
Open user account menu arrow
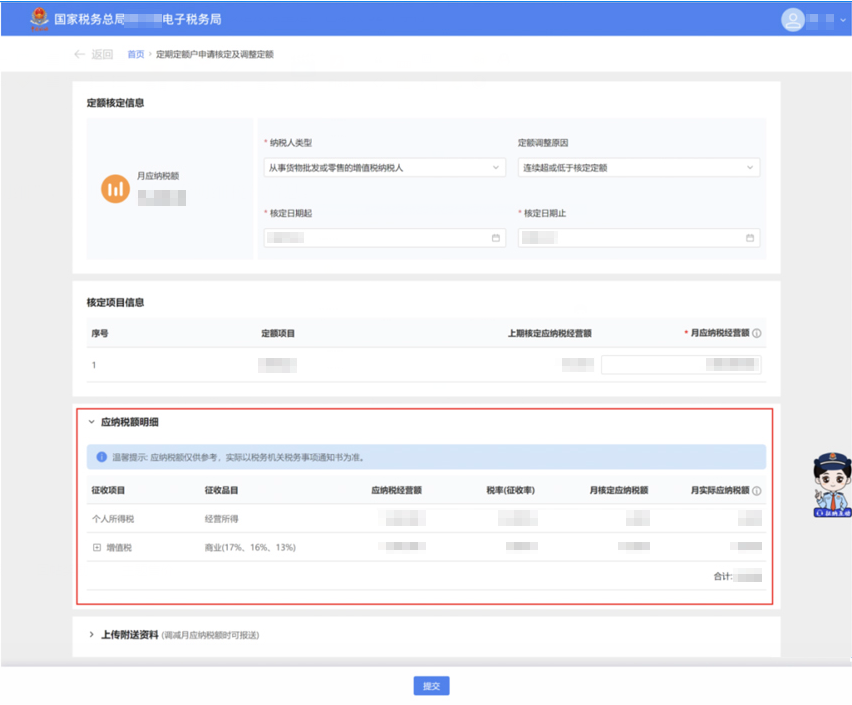point(842,20)
